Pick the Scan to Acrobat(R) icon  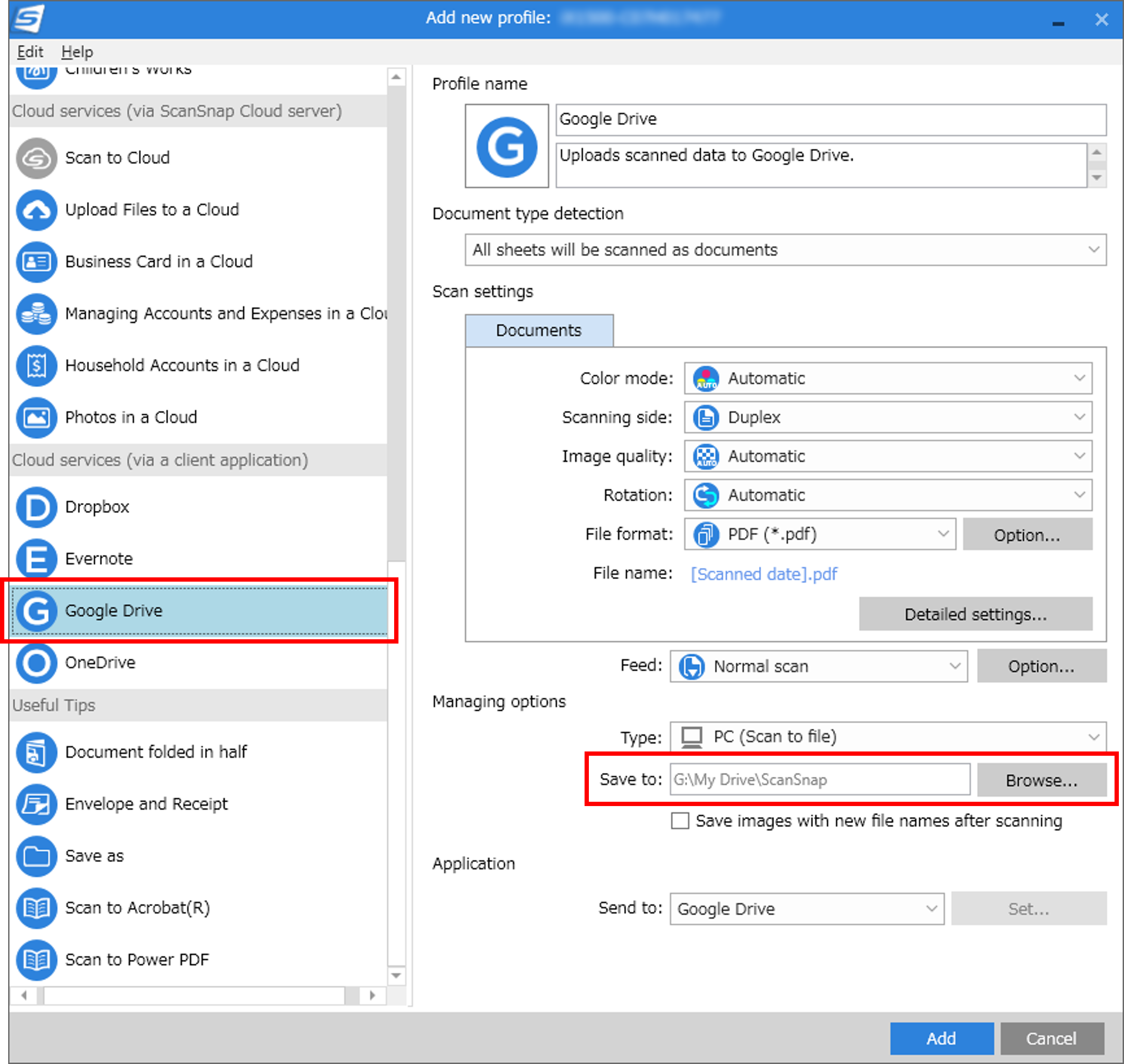36,908
